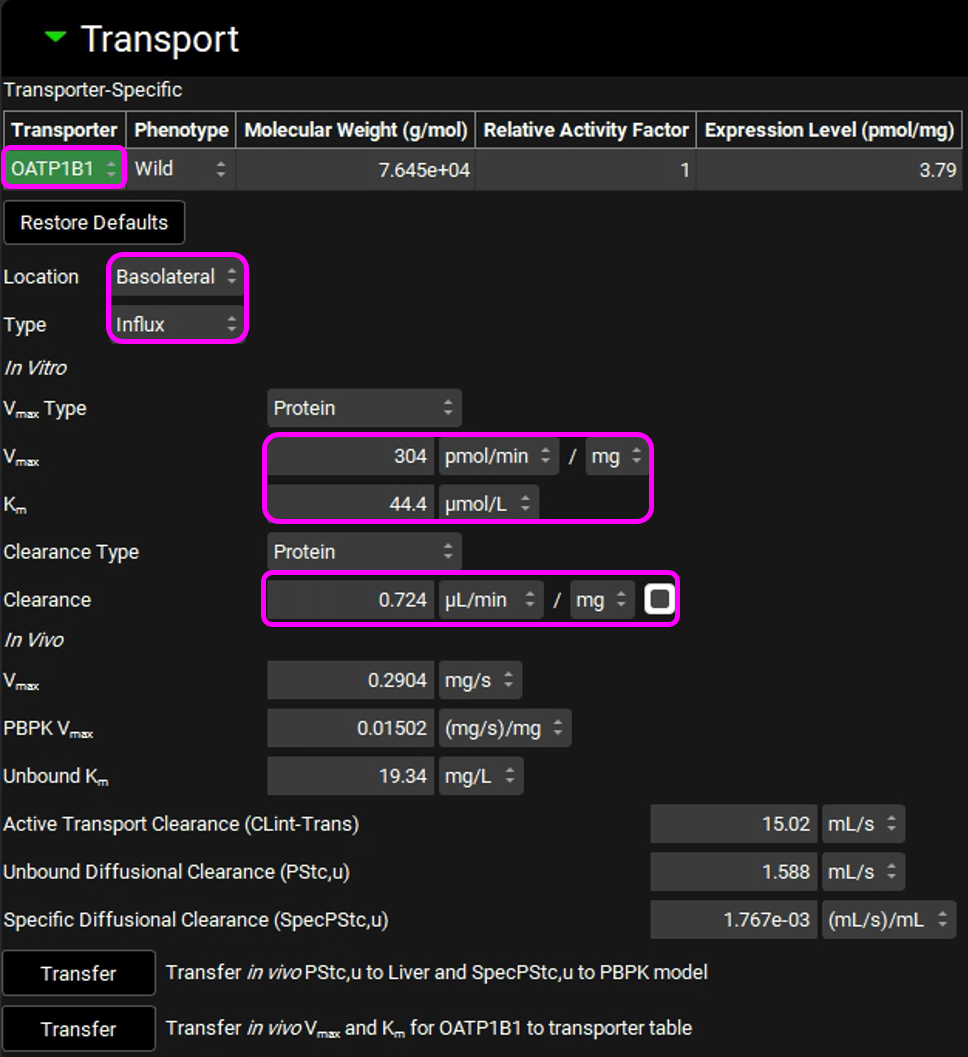Image resolution: width=968 pixels, height=1057 pixels.
Task: Open the Clearance Type Protein dropdown
Action: 364,553
